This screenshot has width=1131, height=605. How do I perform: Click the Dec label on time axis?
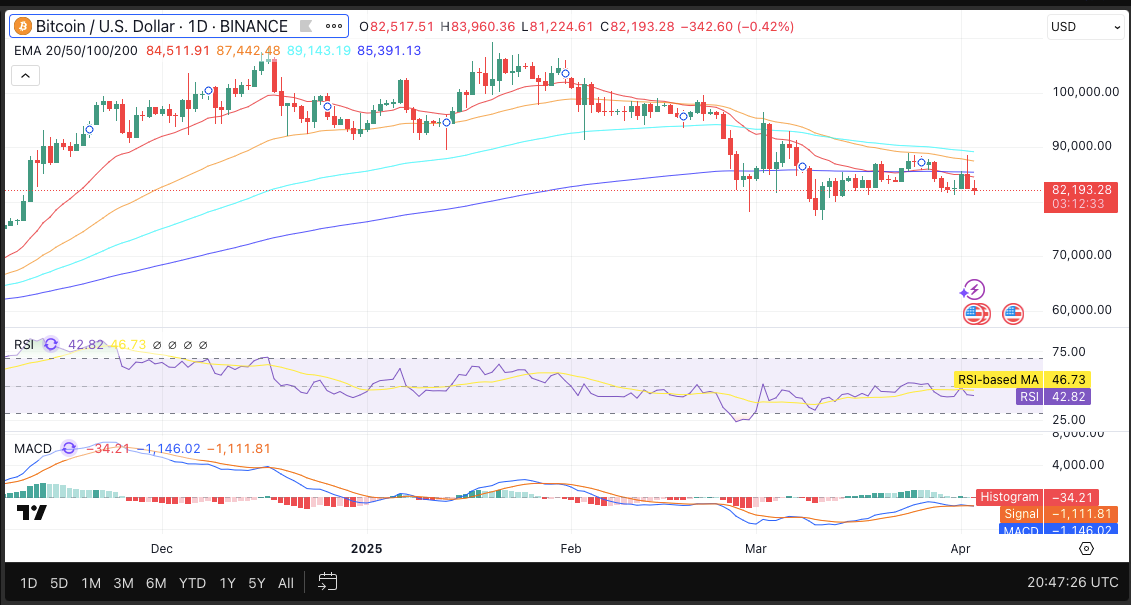tap(162, 549)
